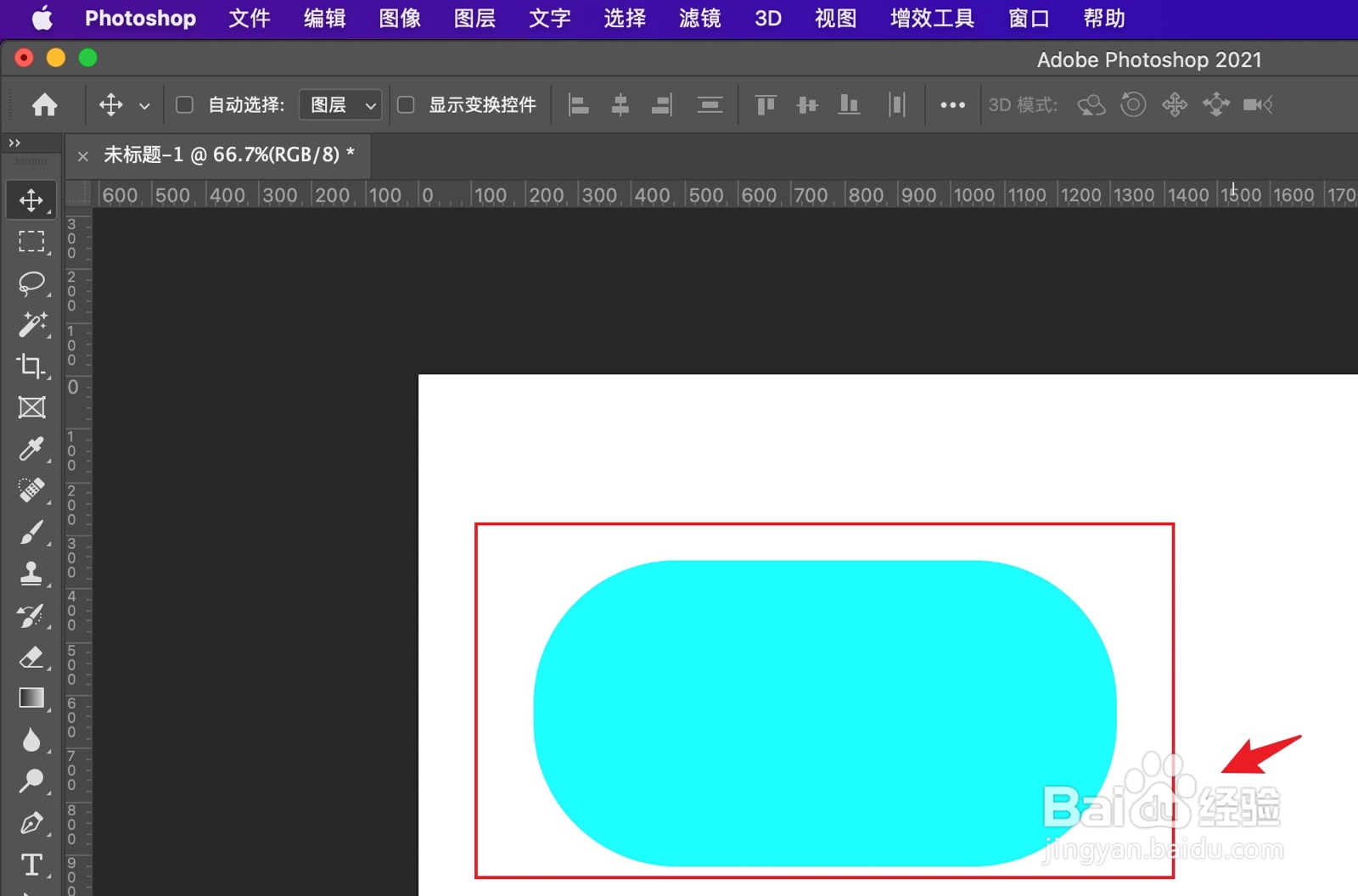
Task: Select the Frame tool
Action: click(31, 407)
